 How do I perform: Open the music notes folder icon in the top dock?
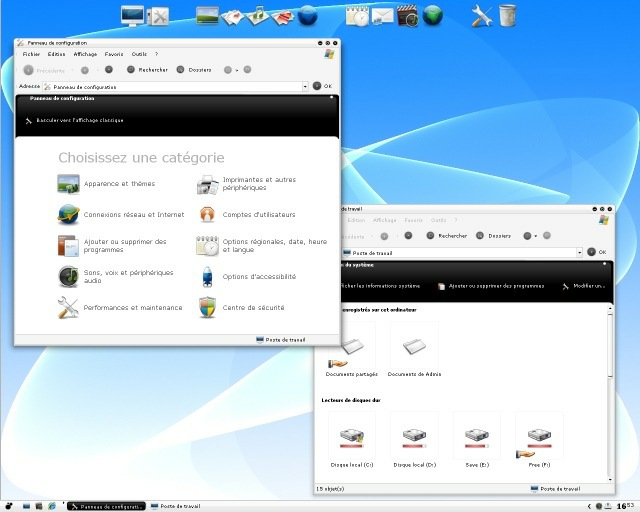pos(258,16)
